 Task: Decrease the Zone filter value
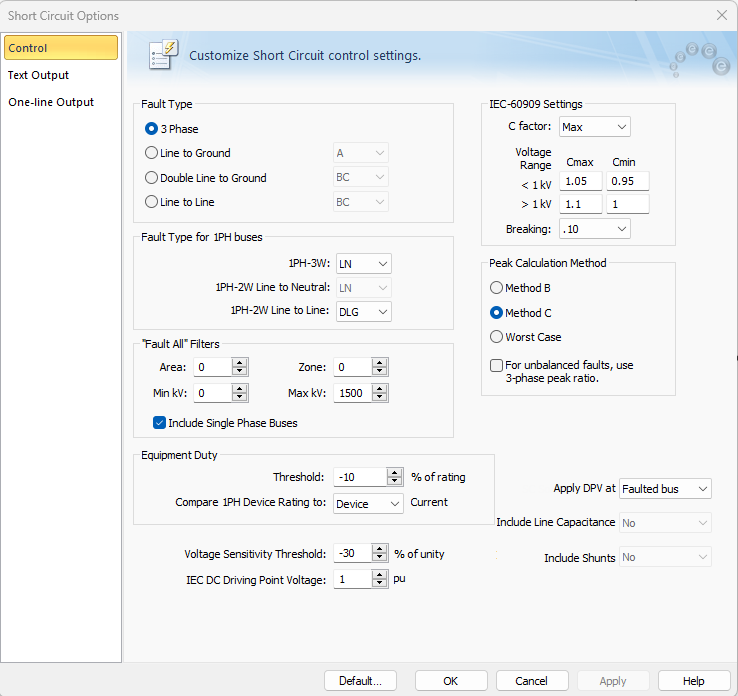click(x=379, y=371)
